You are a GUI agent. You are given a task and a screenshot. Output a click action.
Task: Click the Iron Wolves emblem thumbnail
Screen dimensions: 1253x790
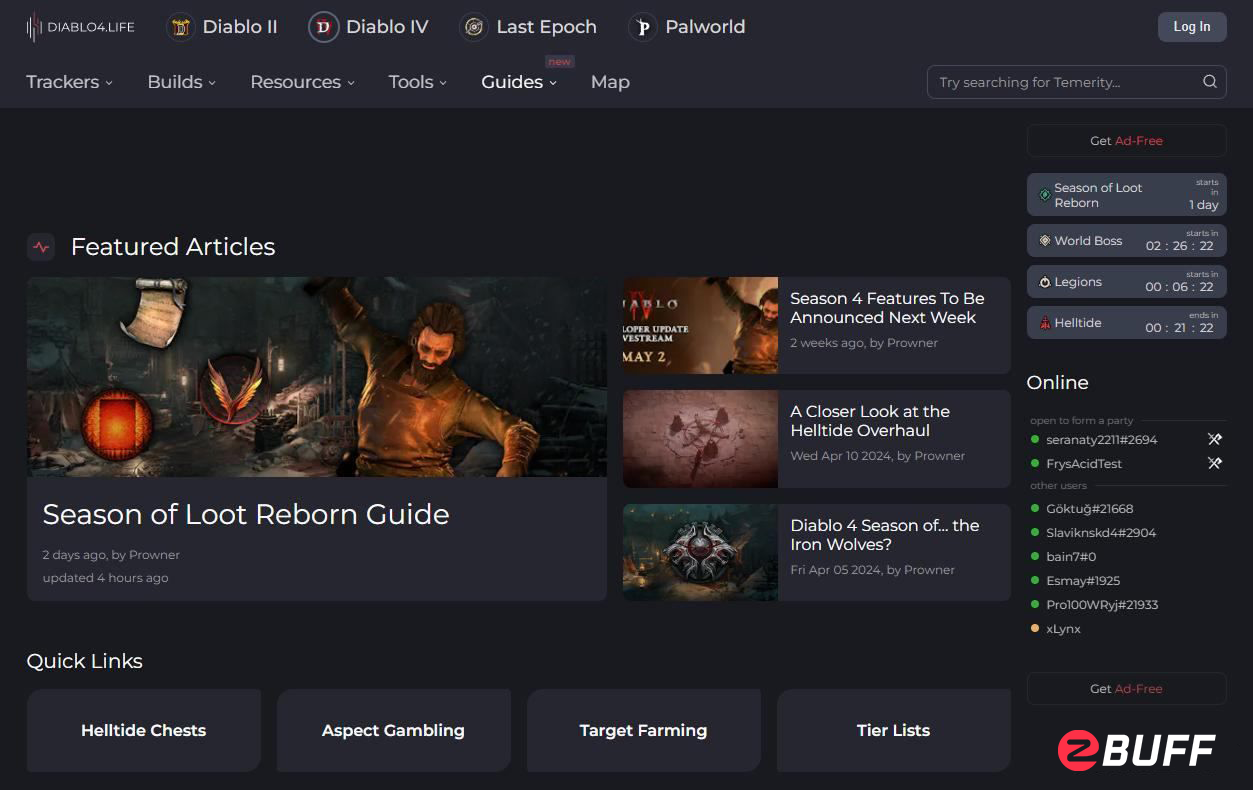[700, 552]
